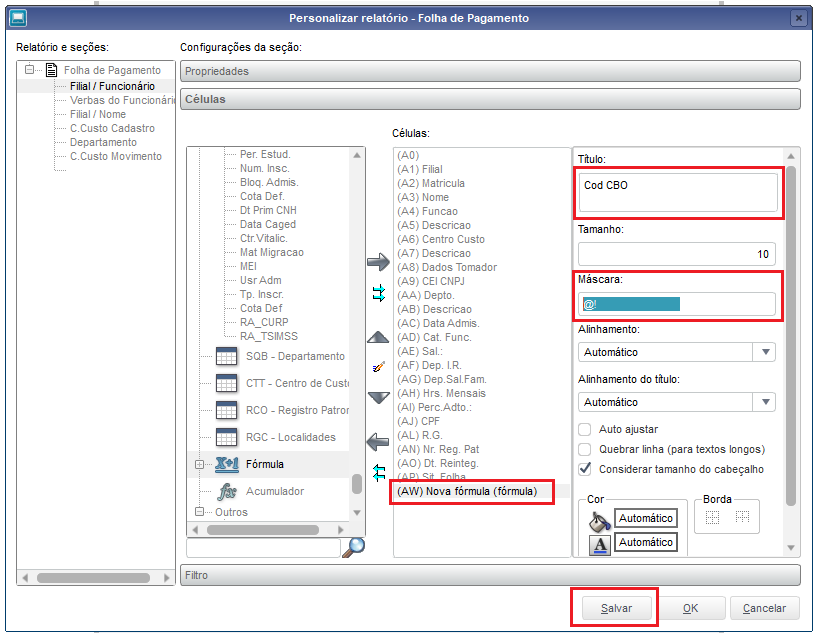The image size is (816, 637).
Task: Select the (A6) Centro Custo cell
Action: click(441, 239)
